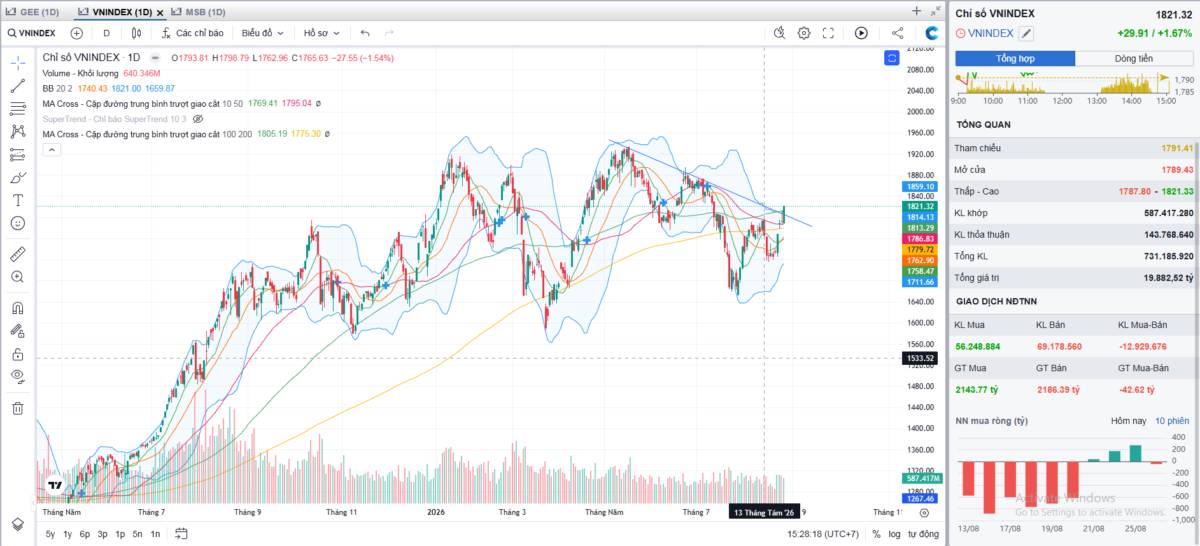Screen dimensions: 1200x546
Task: Set chart range to 3p
Action: tap(102, 534)
